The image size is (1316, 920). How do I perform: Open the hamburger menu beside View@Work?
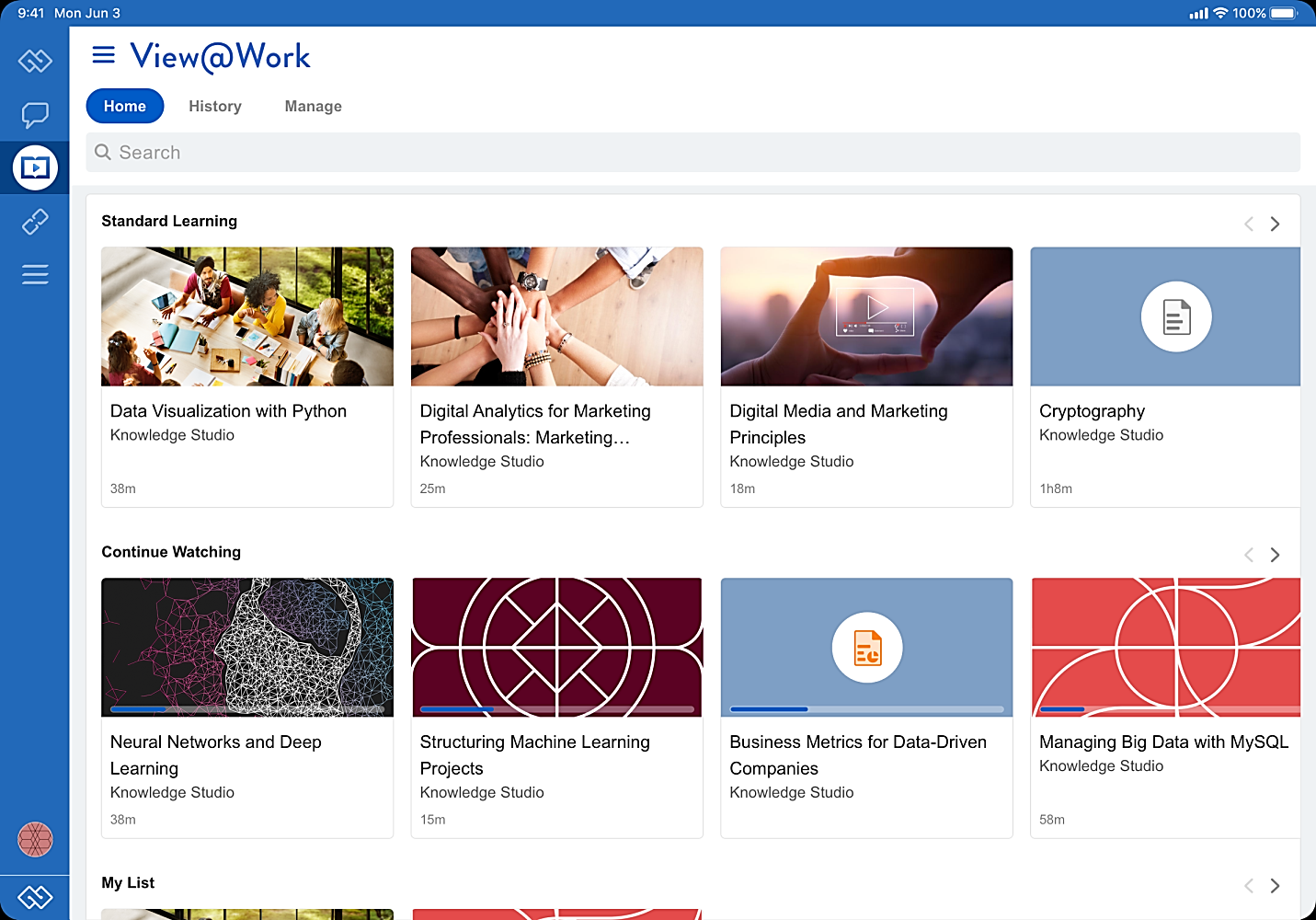tap(104, 55)
